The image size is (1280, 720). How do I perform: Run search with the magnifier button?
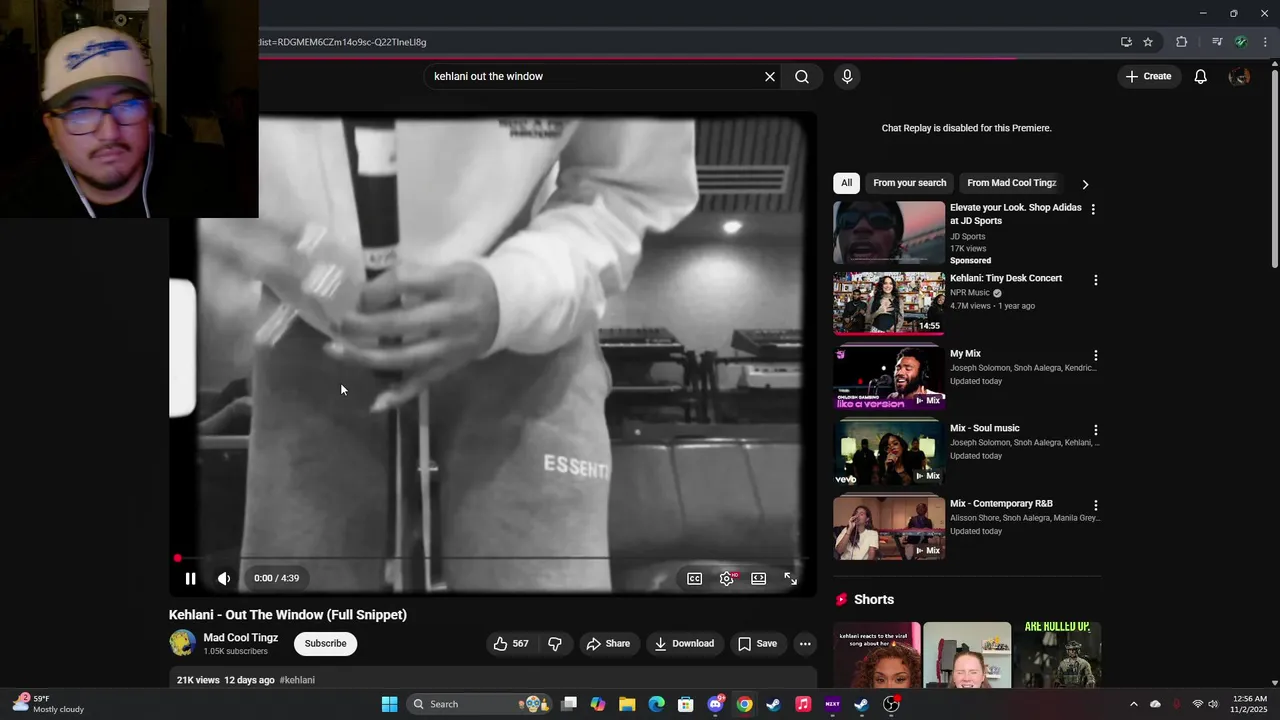coord(802,76)
